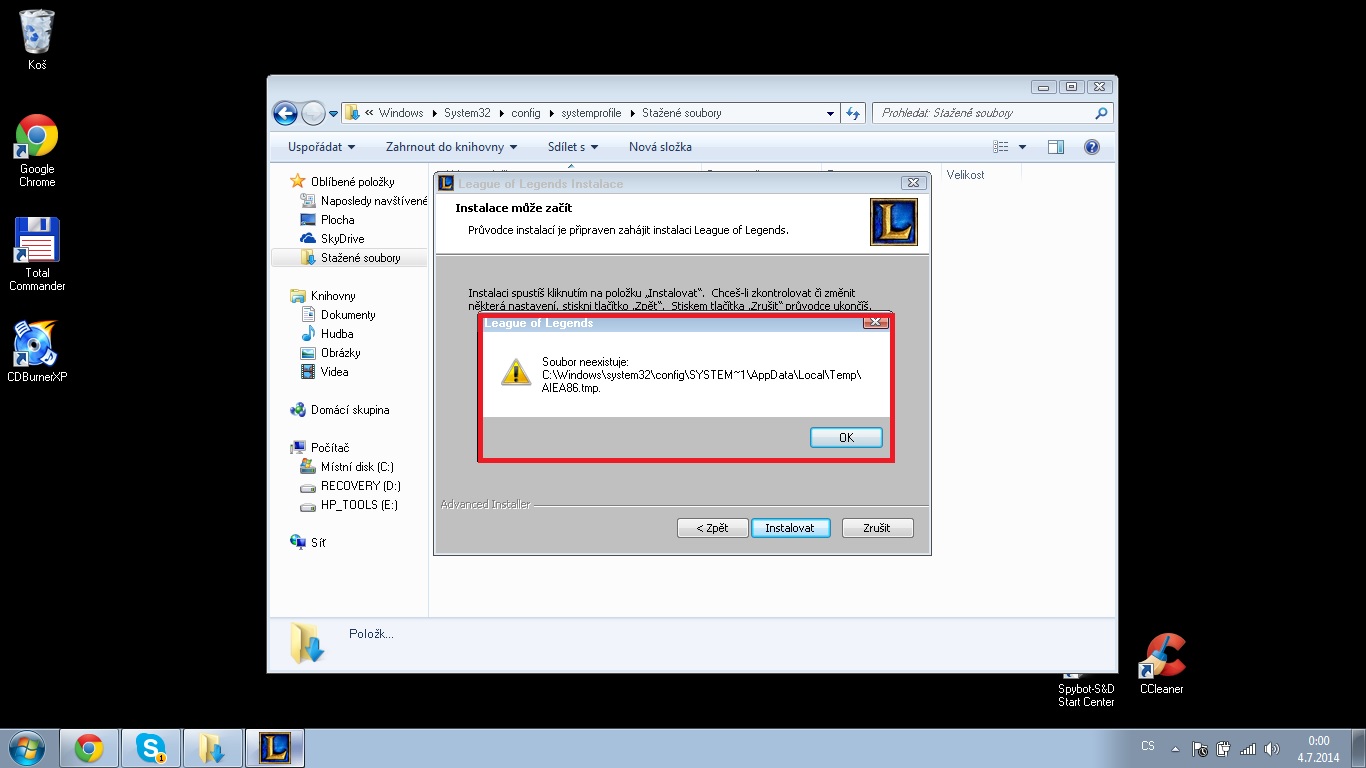Check the power plug tray icon

point(1222,749)
